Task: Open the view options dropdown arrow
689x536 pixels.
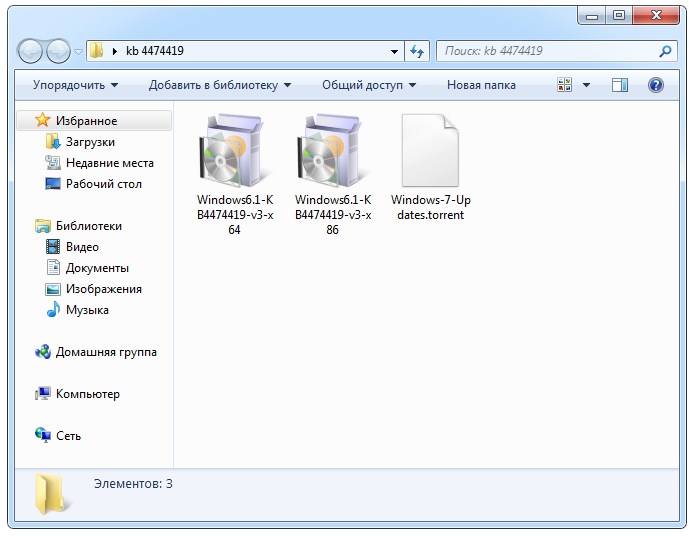Action: point(586,85)
